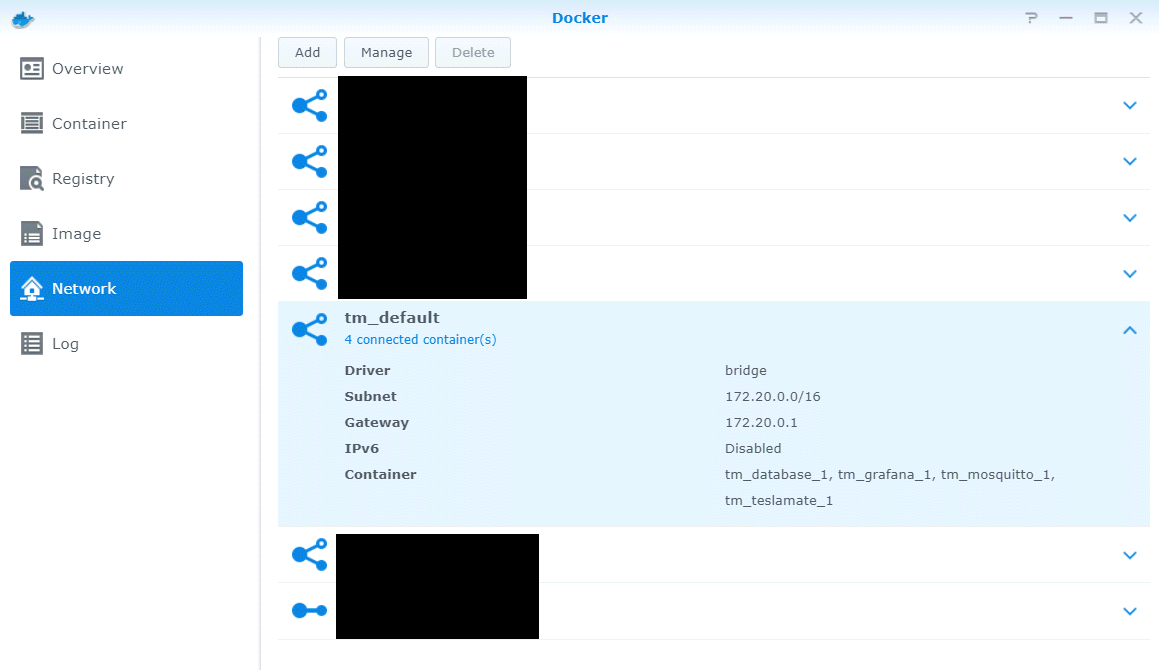
Task: Collapse the tm_default network details
Action: pos(1129,331)
